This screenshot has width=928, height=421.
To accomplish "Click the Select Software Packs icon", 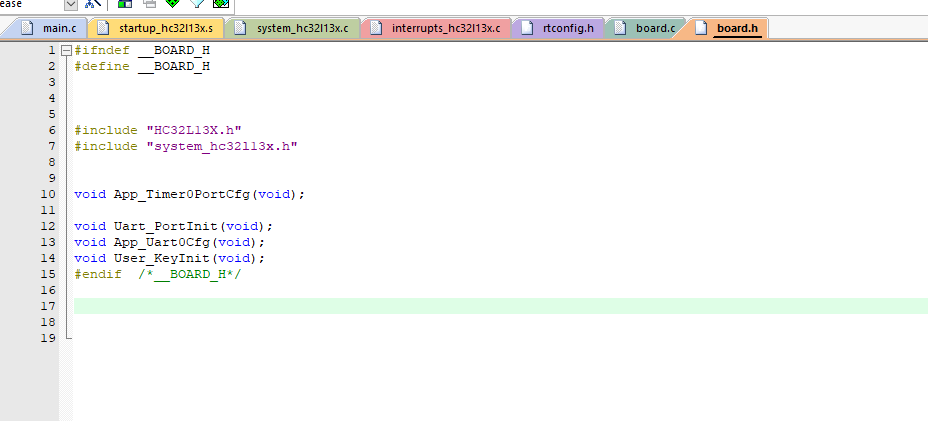I will click(x=197, y=4).
